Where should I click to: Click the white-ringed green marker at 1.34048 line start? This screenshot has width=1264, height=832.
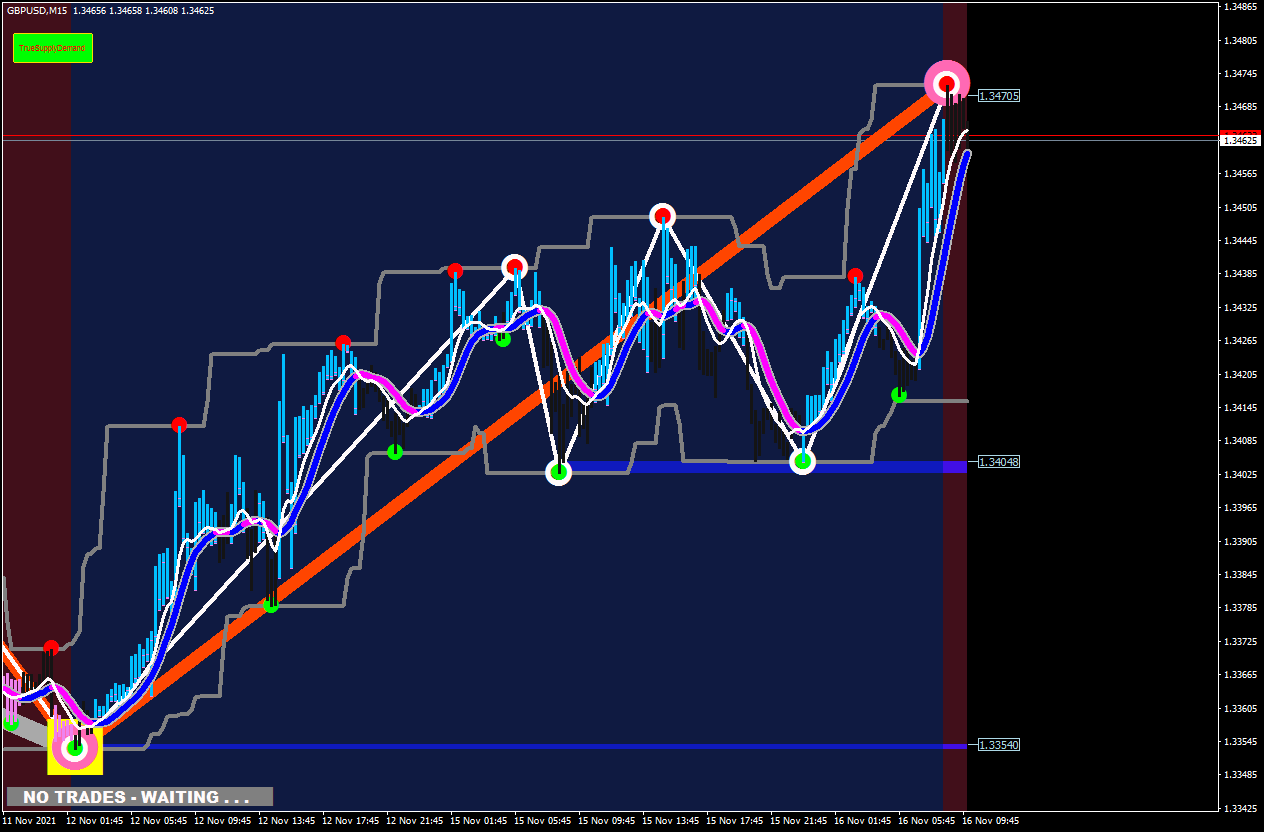[x=559, y=471]
